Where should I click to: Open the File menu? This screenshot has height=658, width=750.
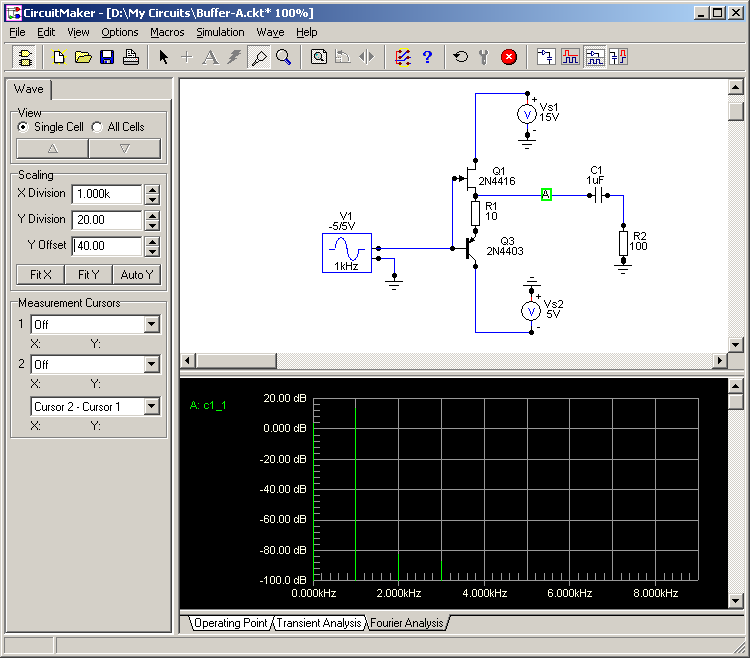click(x=17, y=33)
